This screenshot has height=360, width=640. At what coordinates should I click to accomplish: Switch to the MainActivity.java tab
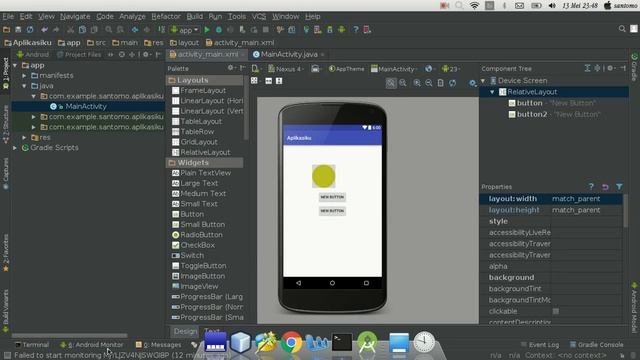tap(289, 54)
